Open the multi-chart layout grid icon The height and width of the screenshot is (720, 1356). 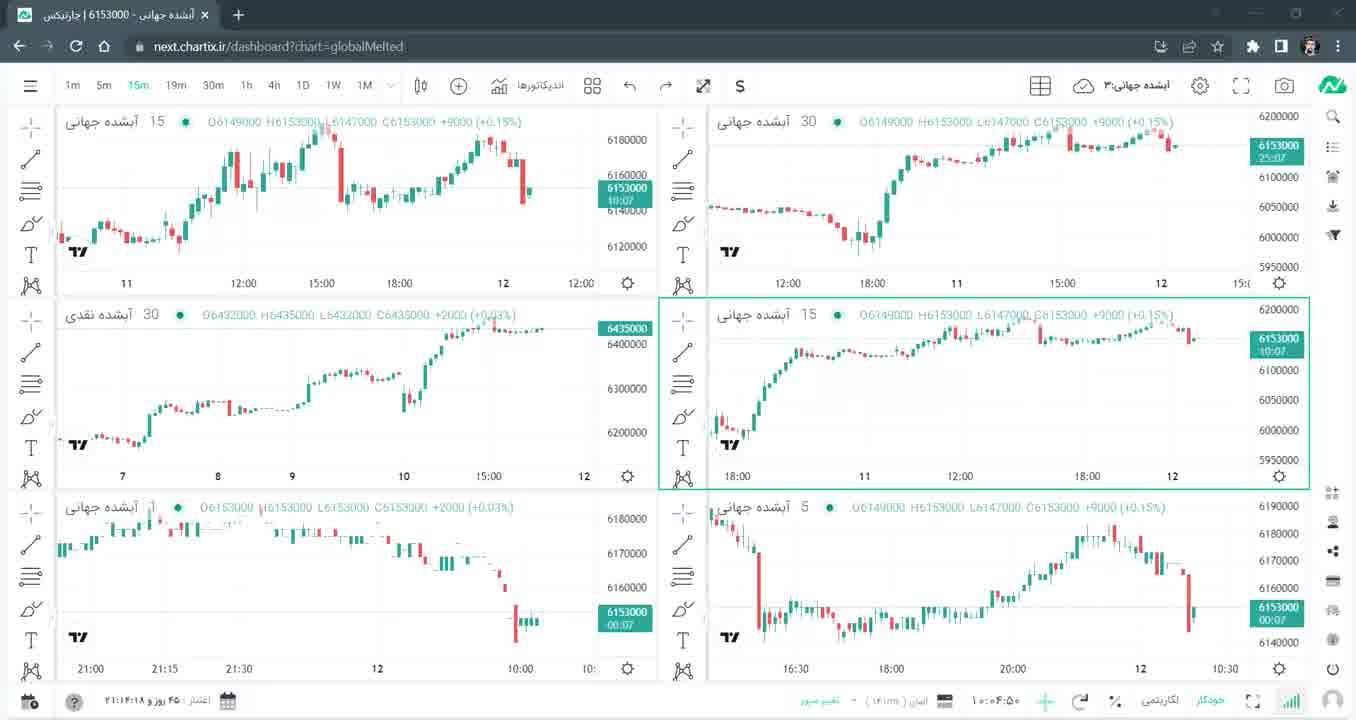[x=592, y=86]
